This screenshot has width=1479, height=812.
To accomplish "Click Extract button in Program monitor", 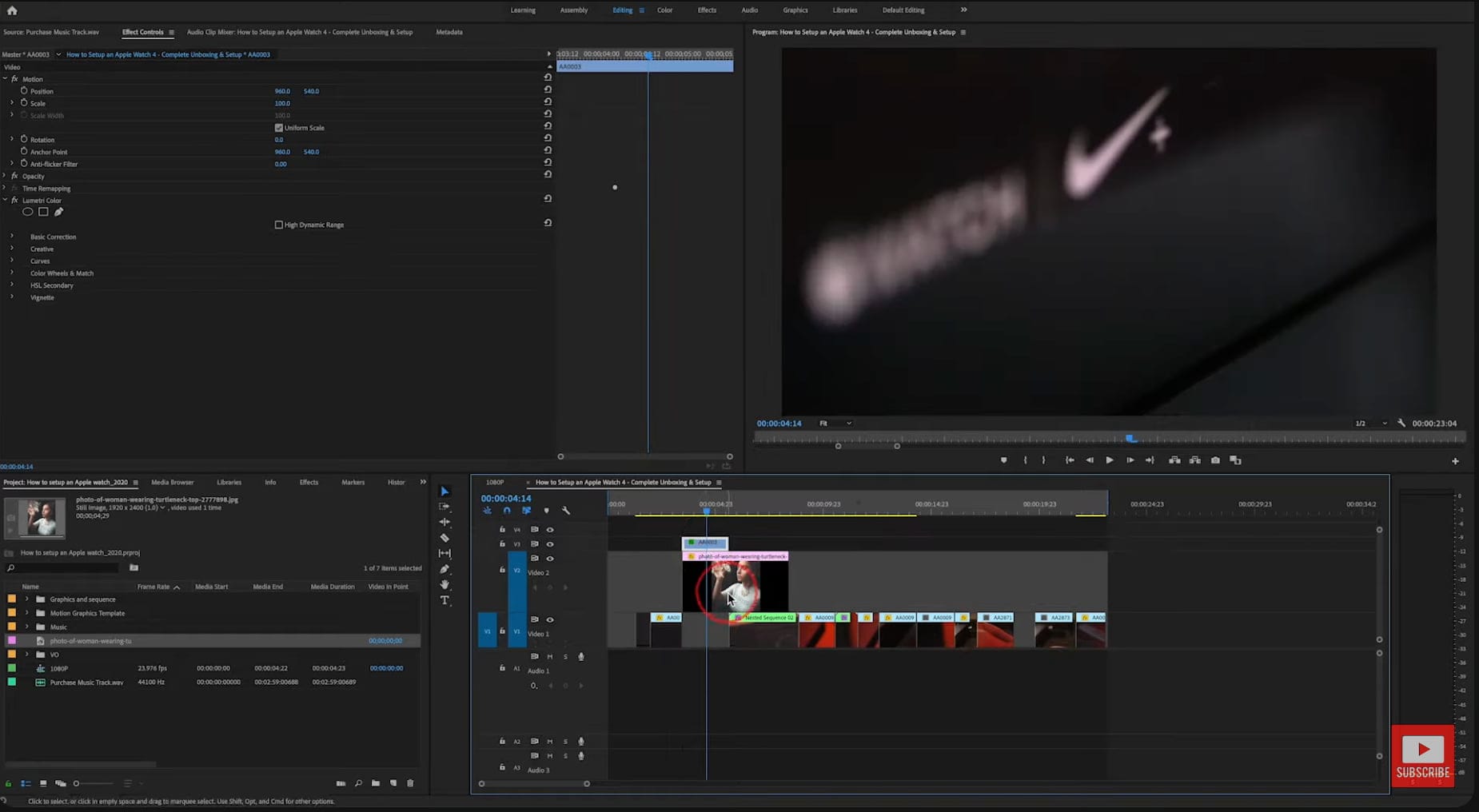I will click(1194, 460).
